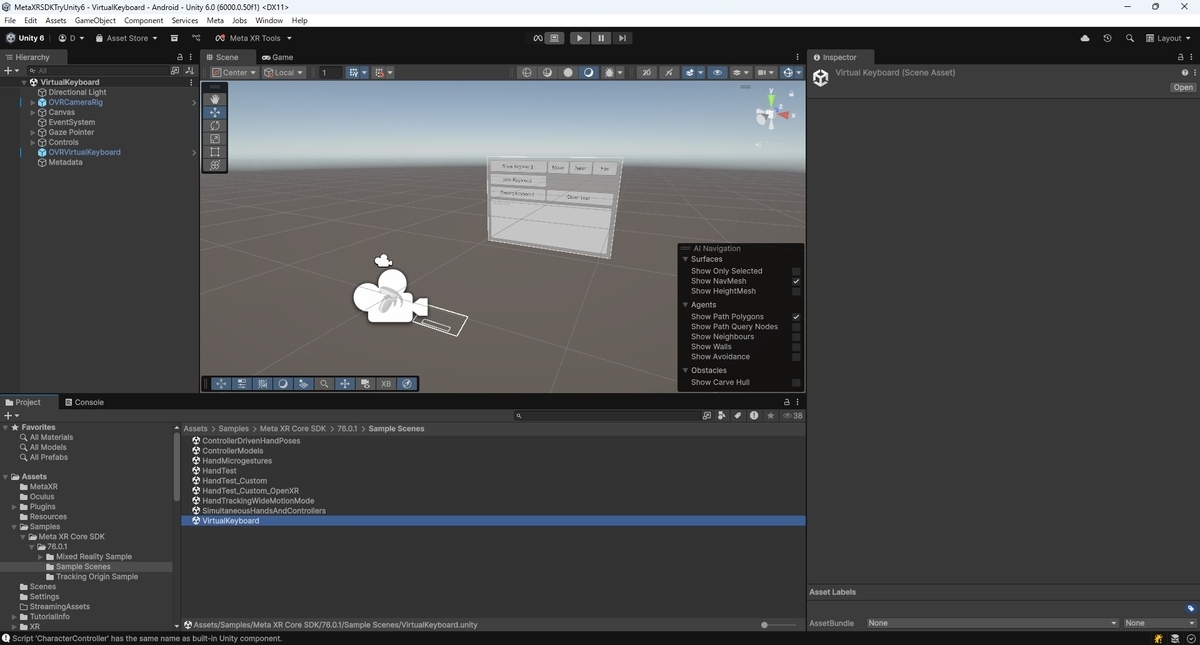Screen dimensions: 1200x645
Task: Enable Show HeightMesh checkbox
Action: [x=796, y=291]
